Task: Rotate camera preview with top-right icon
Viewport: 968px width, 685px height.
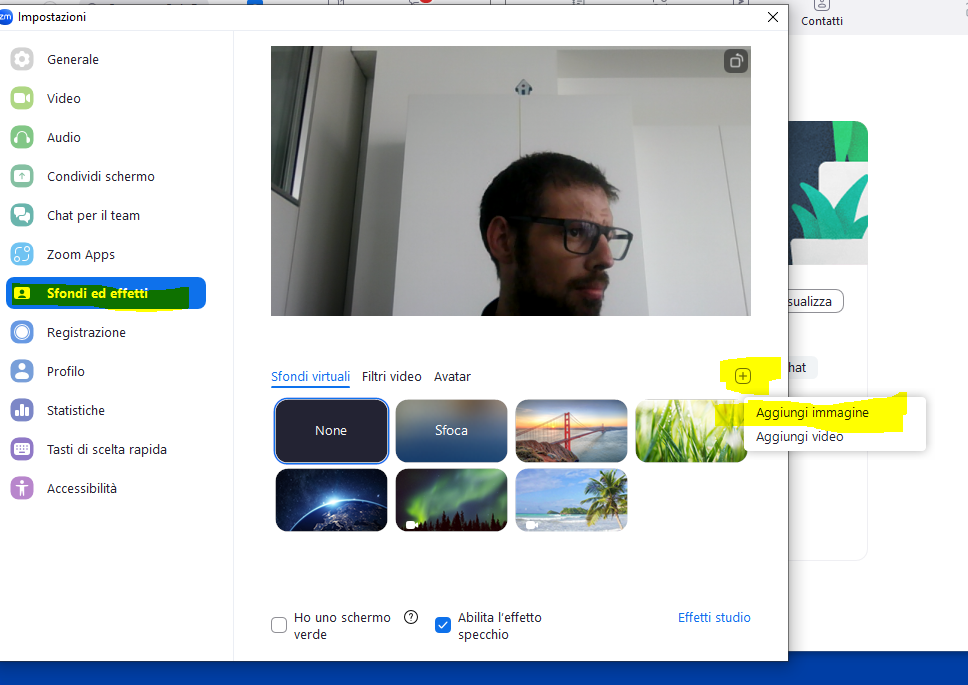Action: pos(736,61)
